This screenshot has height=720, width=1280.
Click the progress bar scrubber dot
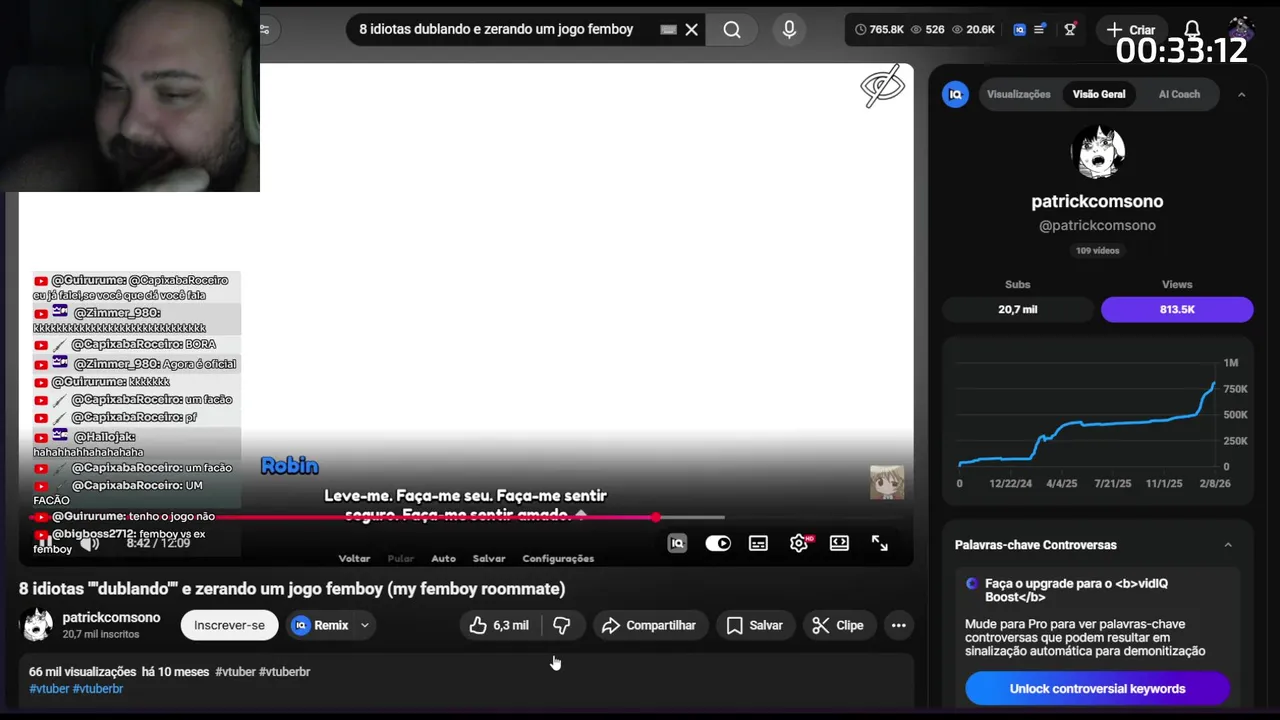[655, 517]
